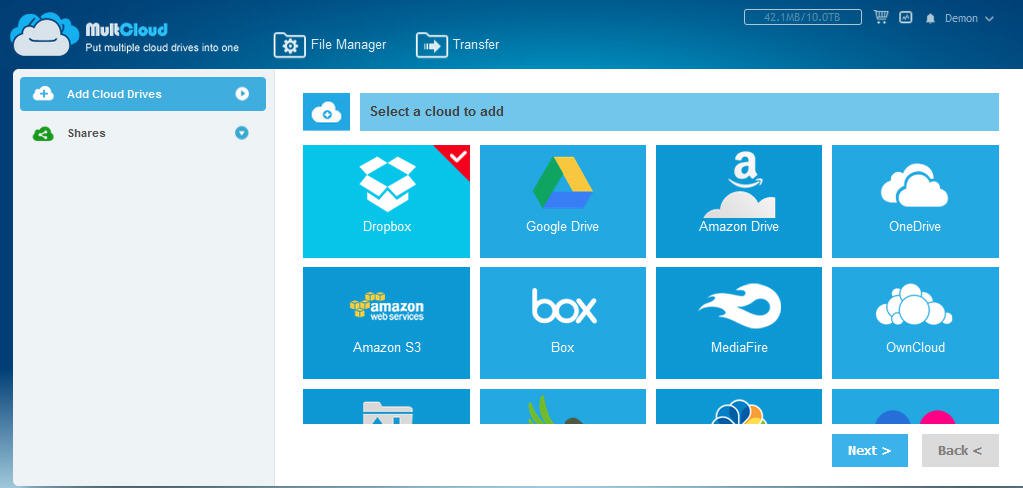Select the tile with blue and pink dots
The width and height of the screenshot is (1023, 488).
click(x=915, y=406)
